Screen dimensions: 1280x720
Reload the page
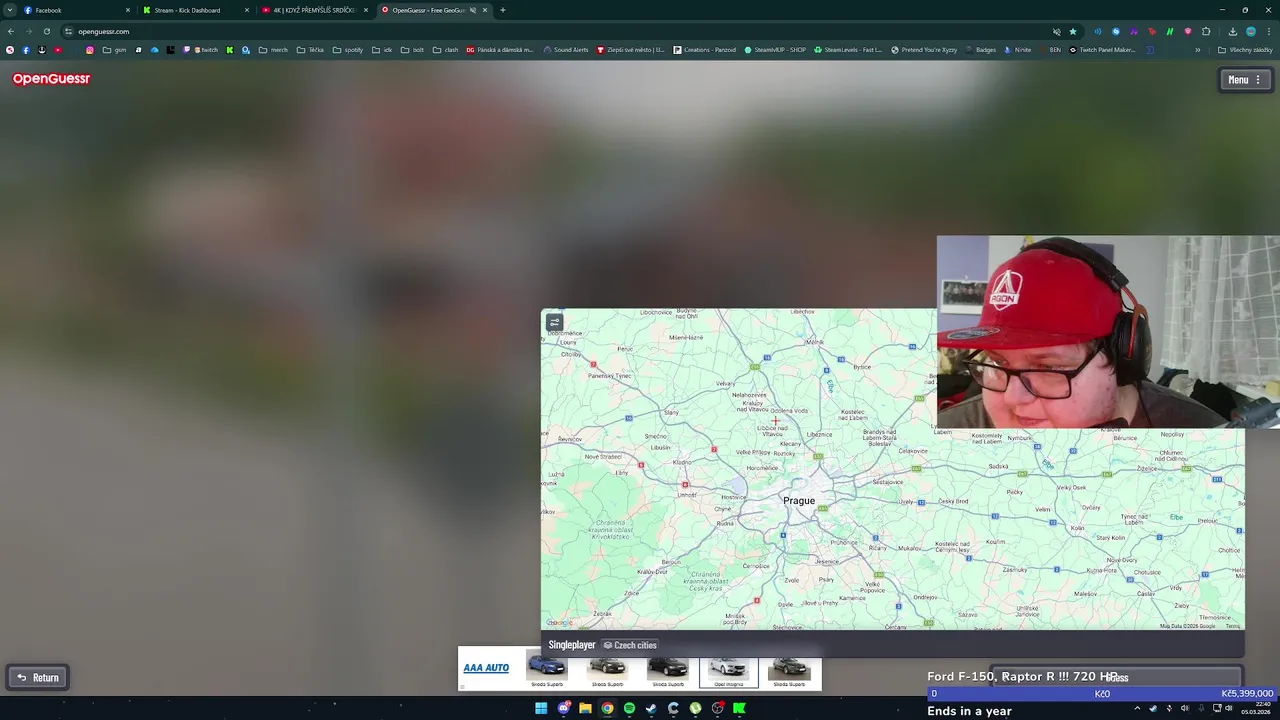(46, 31)
